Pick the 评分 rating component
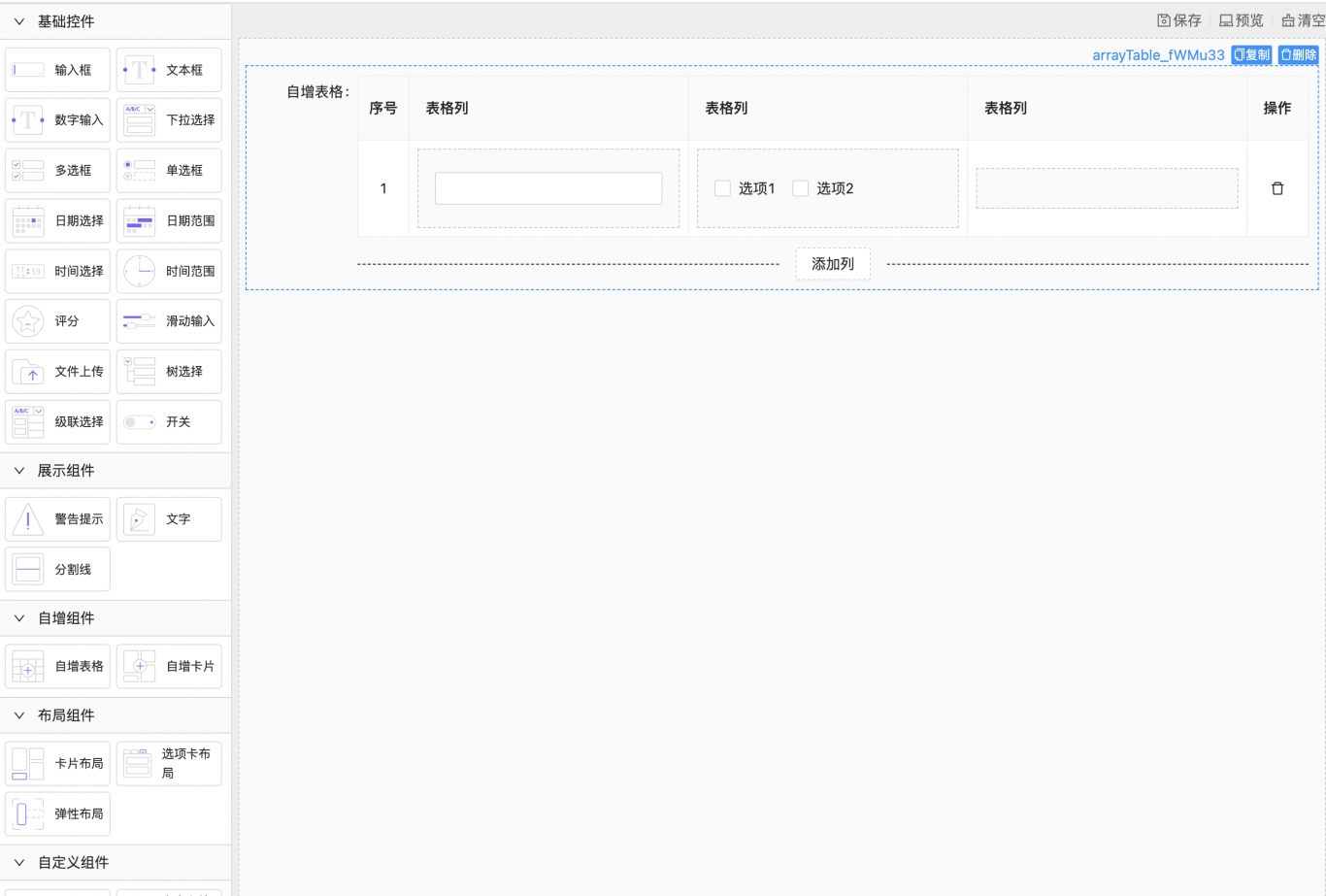The width and height of the screenshot is (1326, 896). [x=57, y=321]
